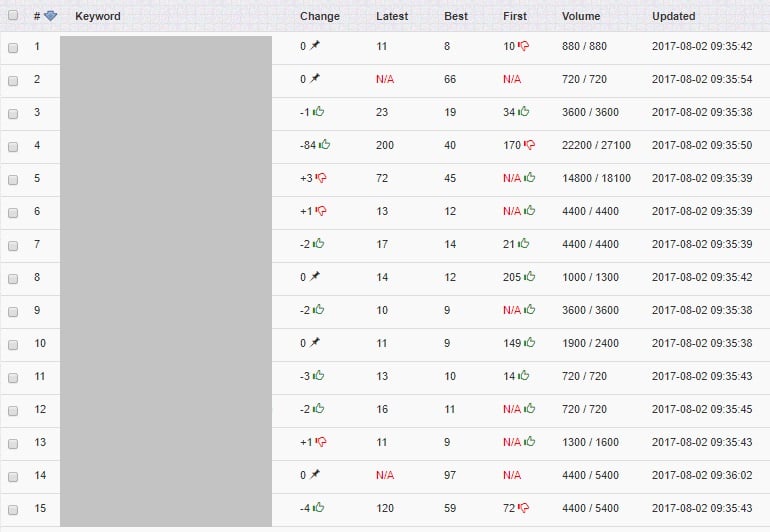Image resolution: width=770 pixels, height=532 pixels.
Task: Sort table by Change column header
Action: [x=320, y=16]
